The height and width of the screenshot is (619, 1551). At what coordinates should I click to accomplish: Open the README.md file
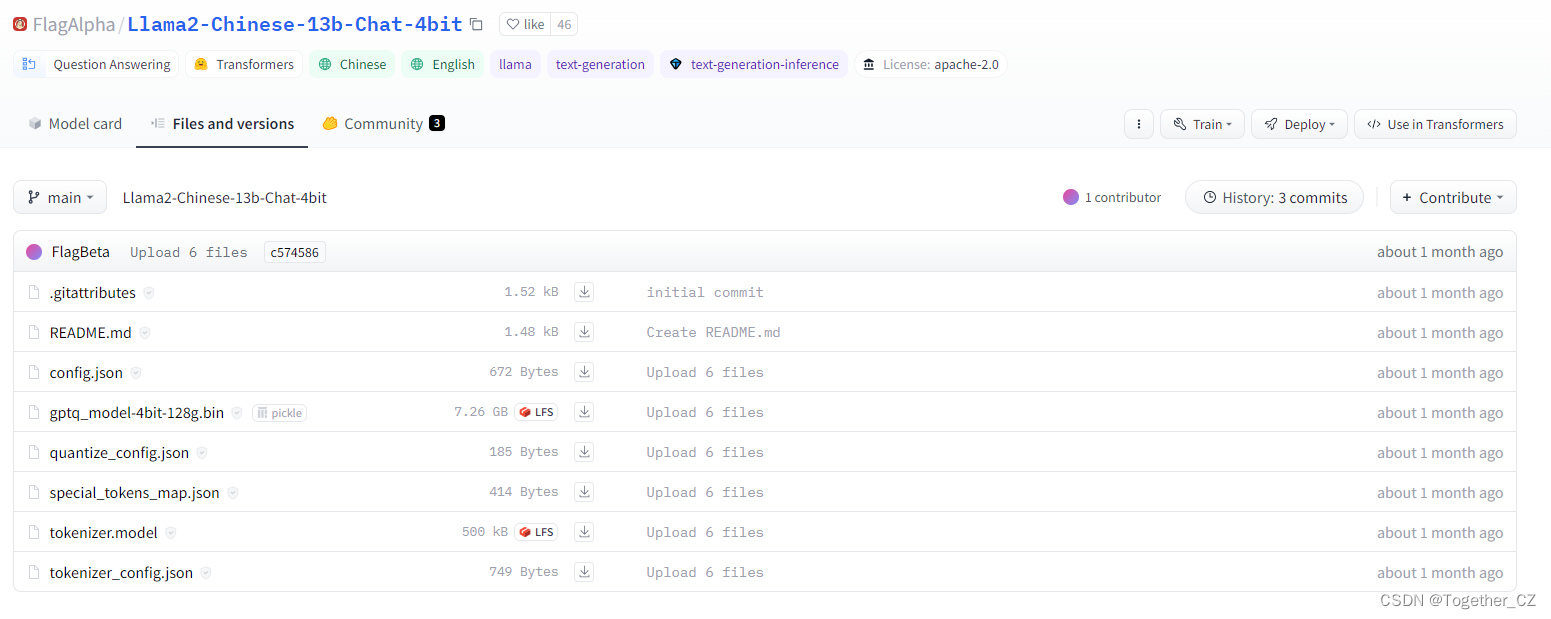(91, 332)
